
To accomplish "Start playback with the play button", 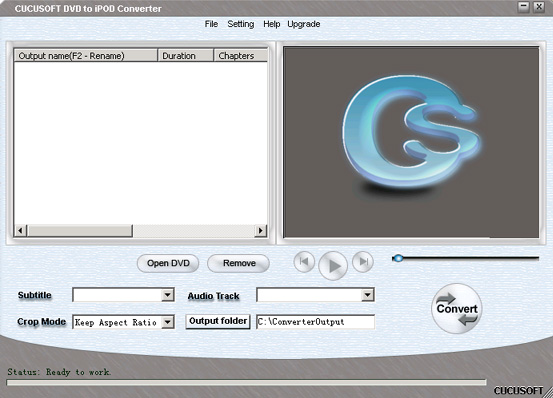I will coord(333,266).
